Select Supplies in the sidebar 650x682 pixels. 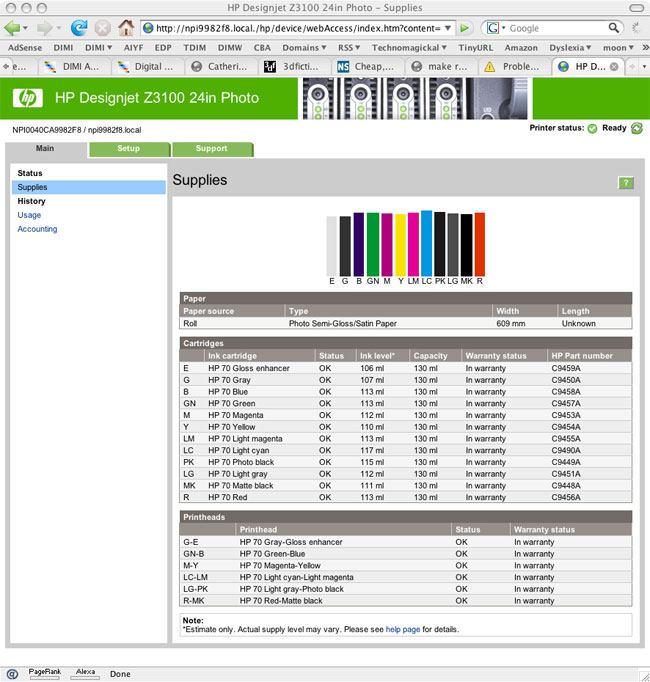89,187
